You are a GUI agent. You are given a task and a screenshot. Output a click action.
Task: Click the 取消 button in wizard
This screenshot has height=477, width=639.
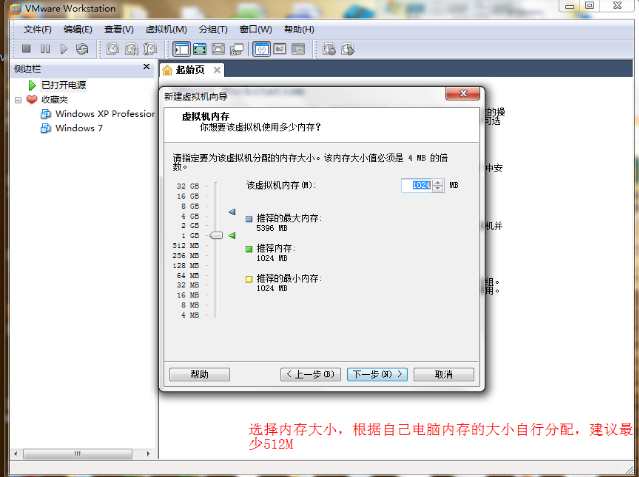[443, 374]
